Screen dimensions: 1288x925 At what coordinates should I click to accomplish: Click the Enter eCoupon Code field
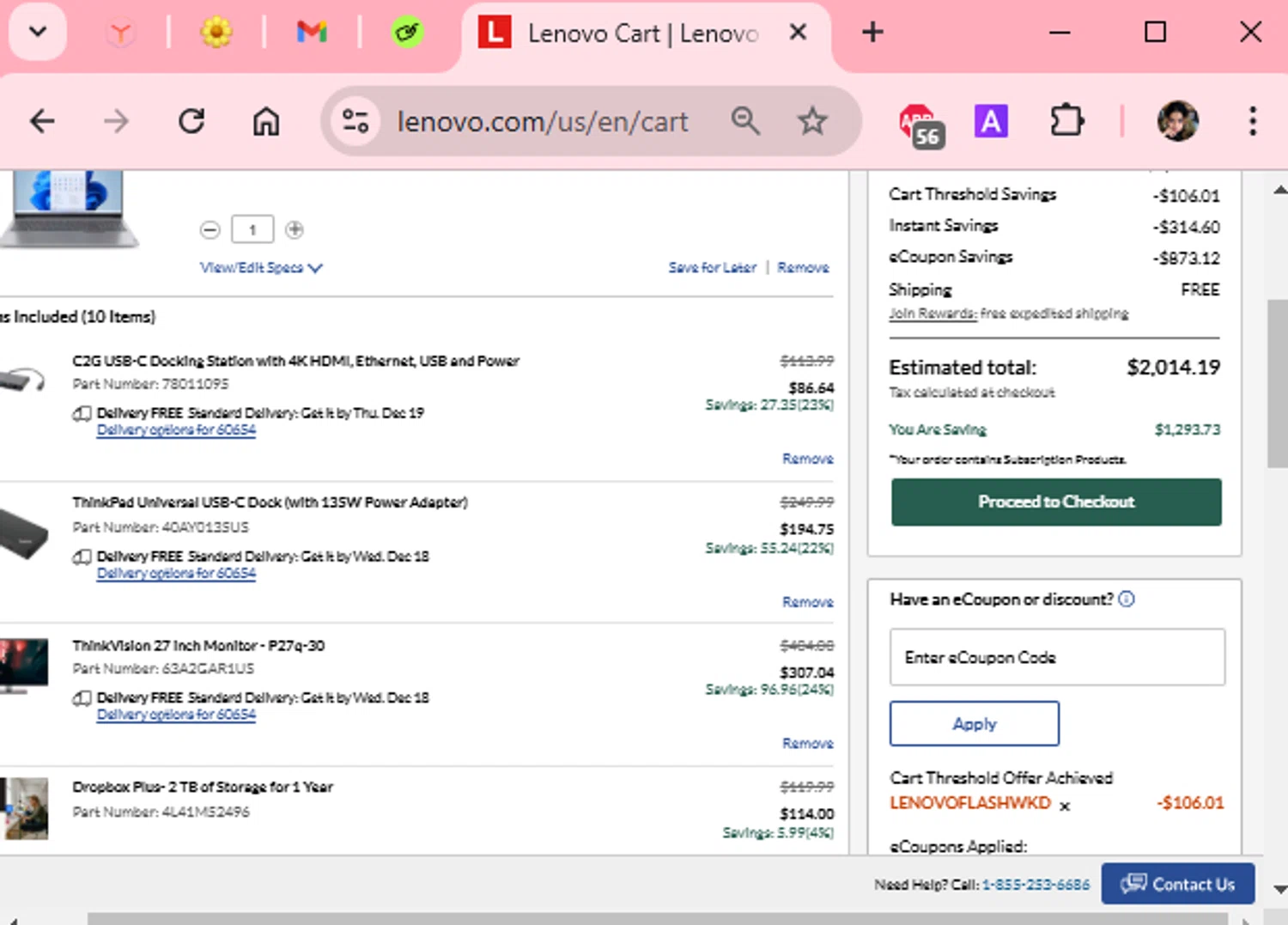click(x=1057, y=657)
